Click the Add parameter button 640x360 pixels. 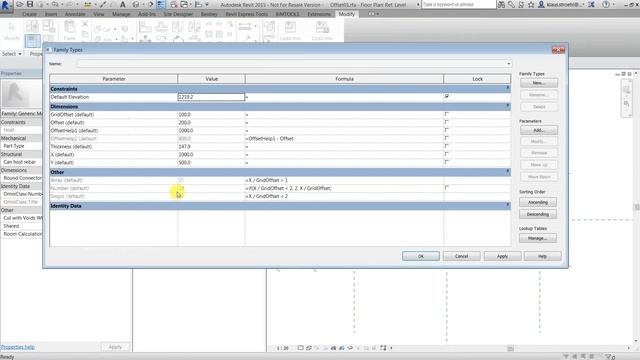pyautogui.click(x=539, y=130)
